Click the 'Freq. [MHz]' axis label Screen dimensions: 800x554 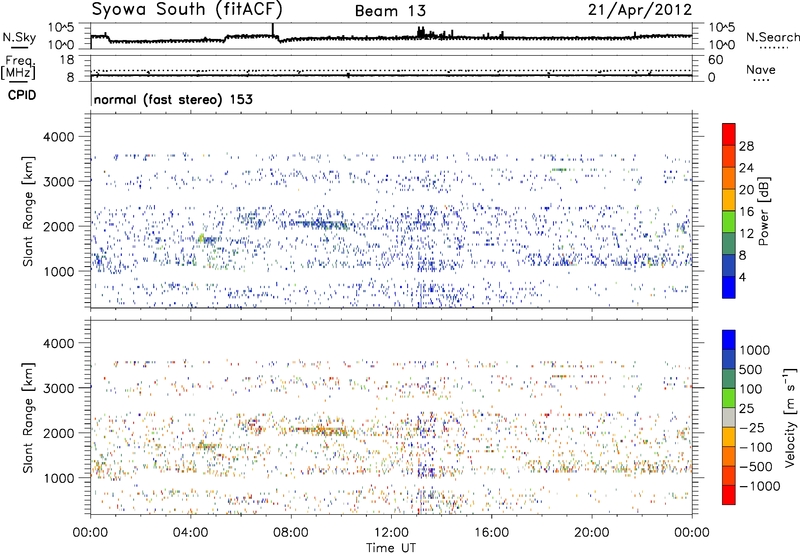[x=18, y=67]
